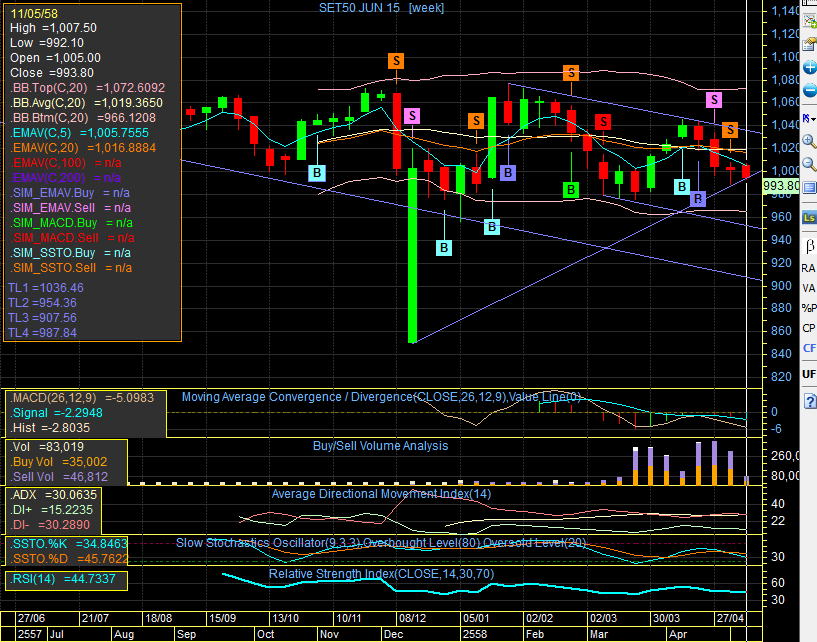Click the .DI+ =15.2235 label
The width and height of the screenshot is (817, 642).
51,510
